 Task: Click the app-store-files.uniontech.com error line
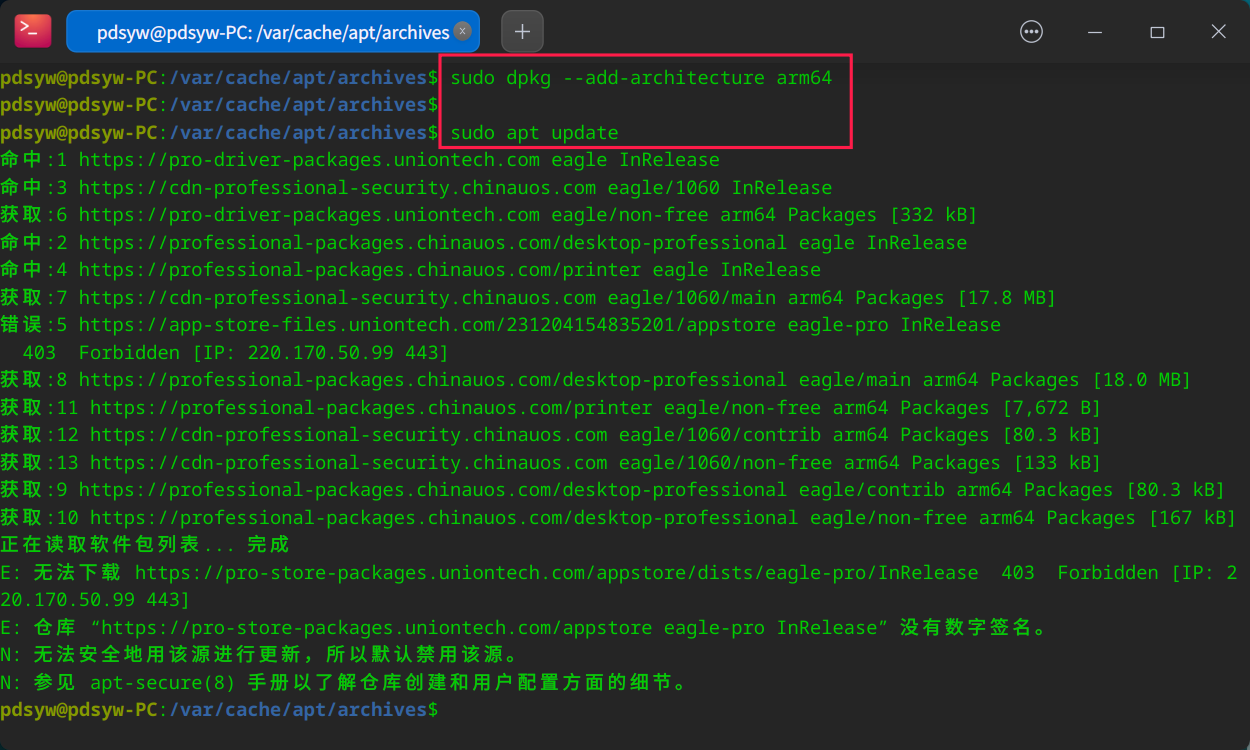tap(501, 325)
